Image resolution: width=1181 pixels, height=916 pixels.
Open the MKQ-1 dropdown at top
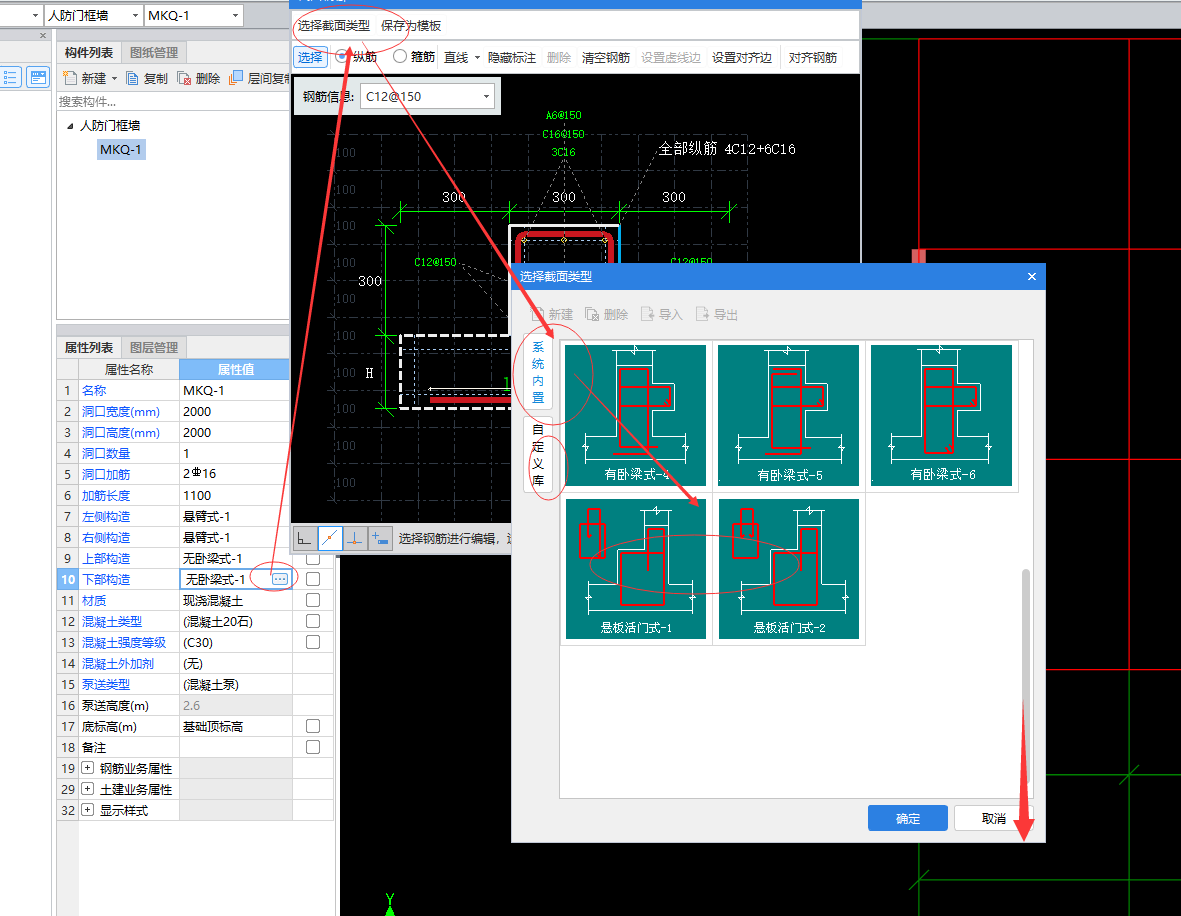[x=235, y=15]
